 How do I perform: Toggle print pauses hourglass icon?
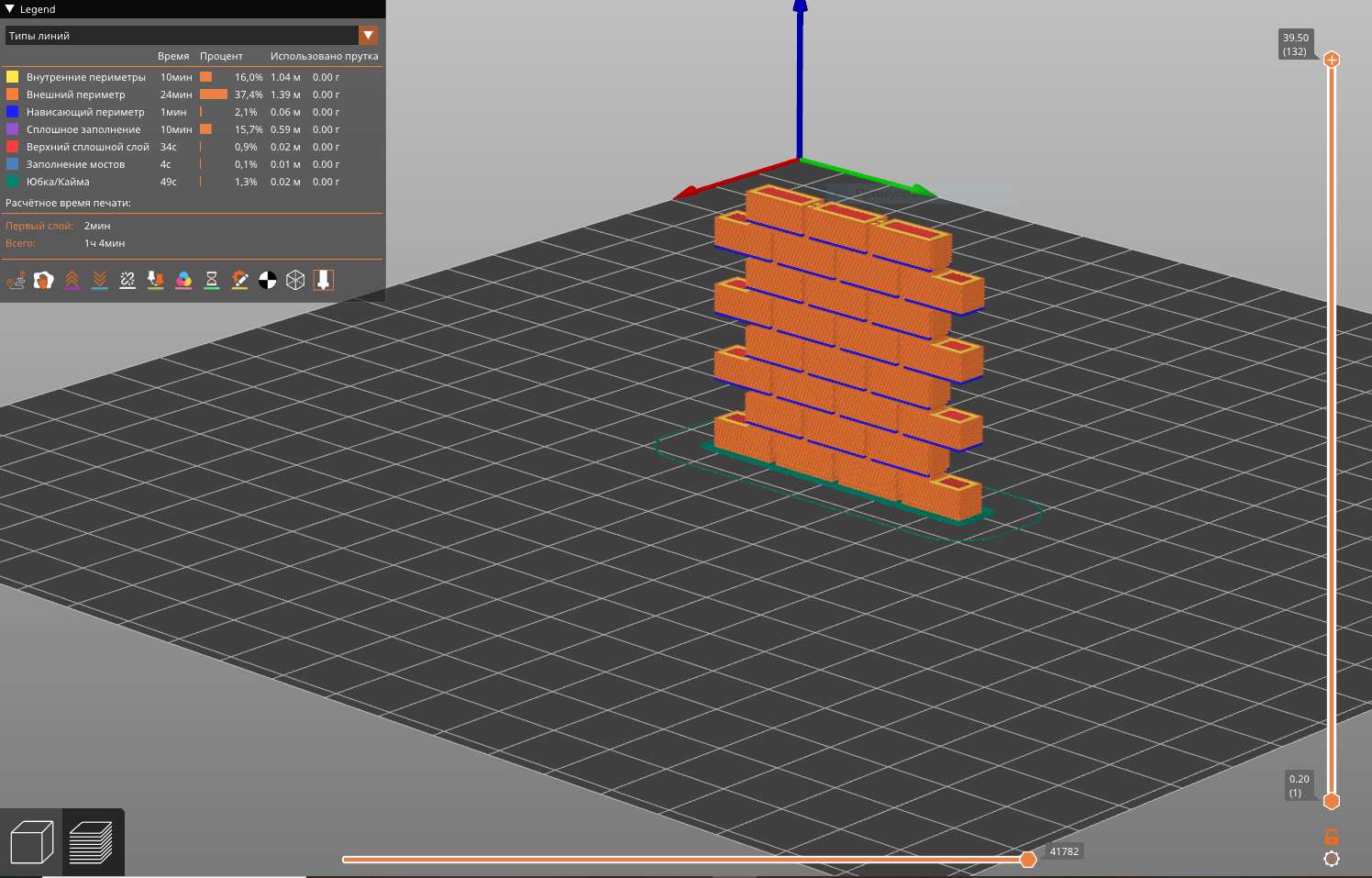[212, 280]
